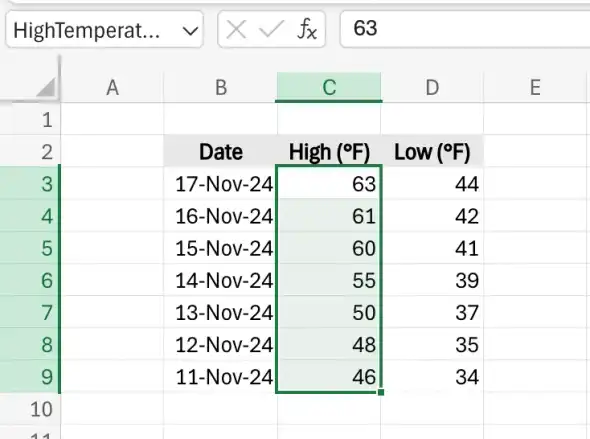Click the Insert Function fx icon
The width and height of the screenshot is (590, 439).
pyautogui.click(x=307, y=29)
